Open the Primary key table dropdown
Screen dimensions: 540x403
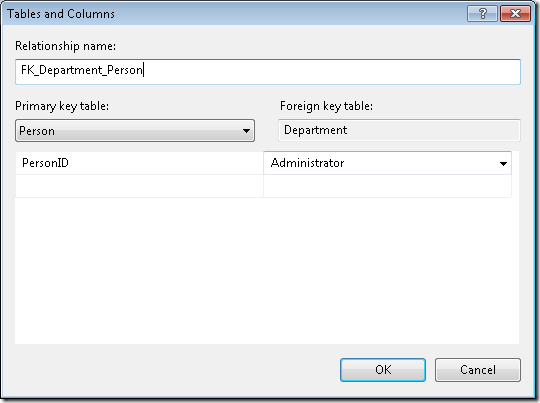(135, 131)
